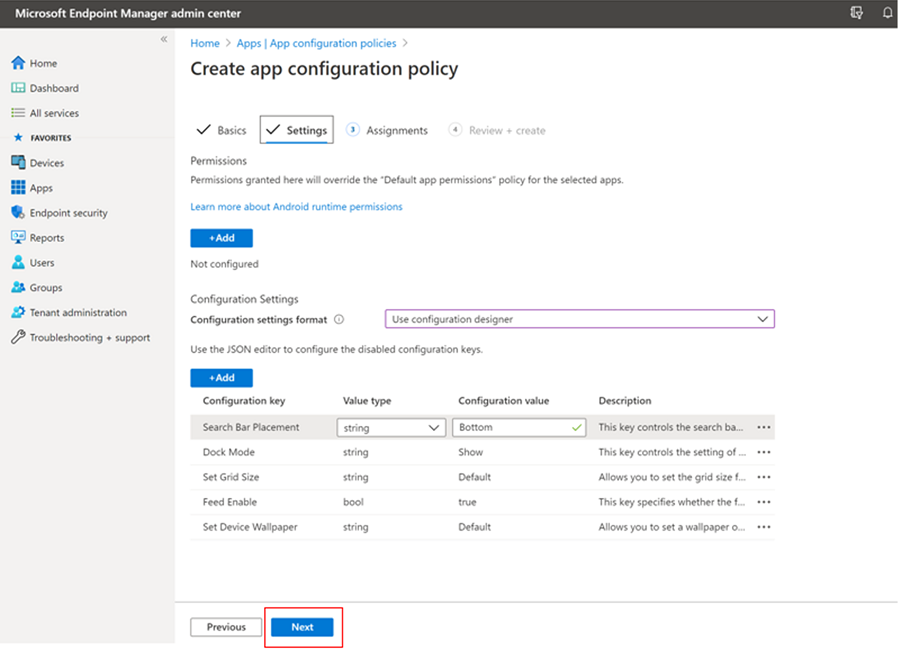The image size is (900, 651).
Task: Go to the Assignments step tab
Action: click(387, 130)
